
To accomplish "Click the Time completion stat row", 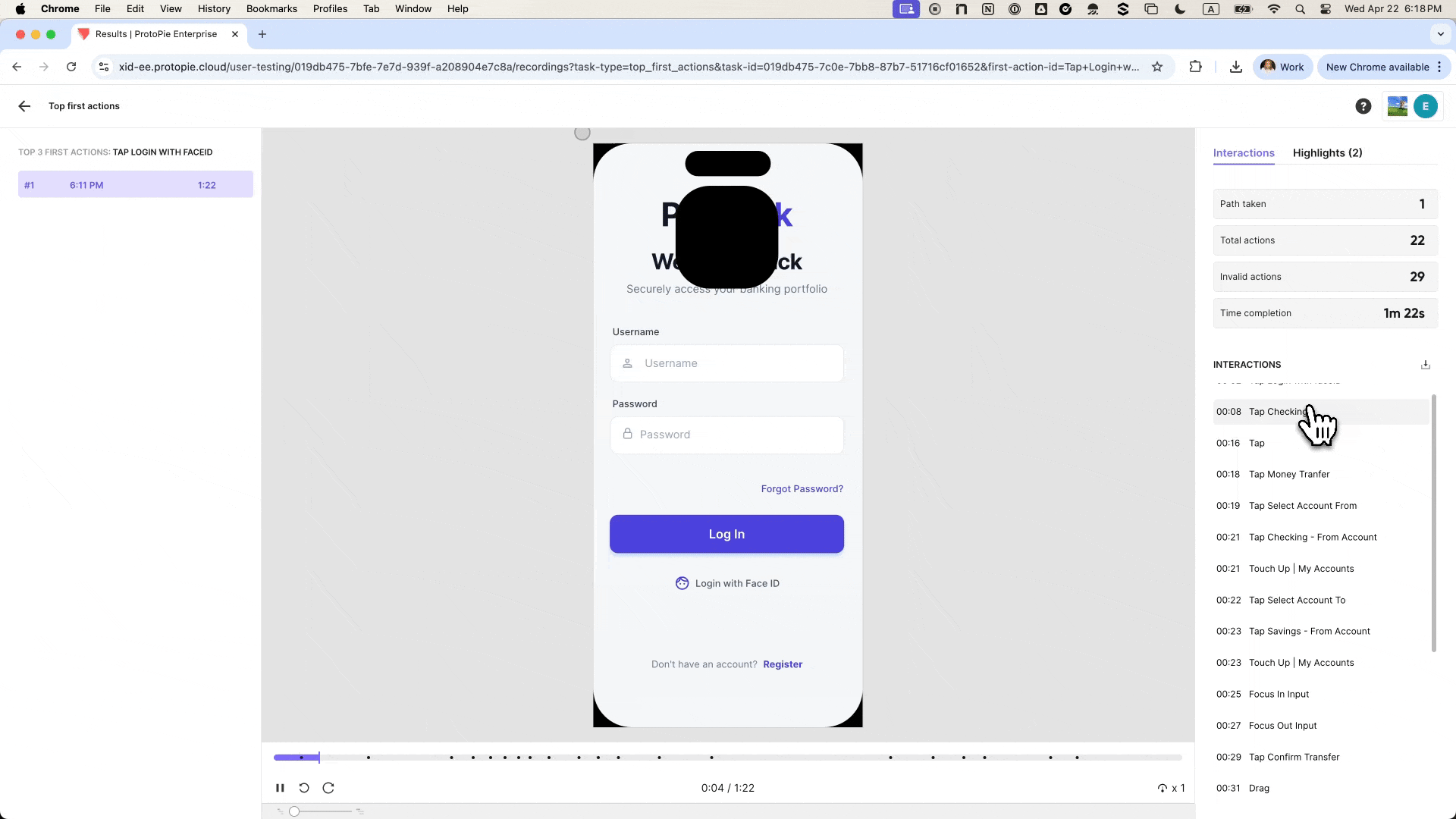I will [x=1325, y=313].
